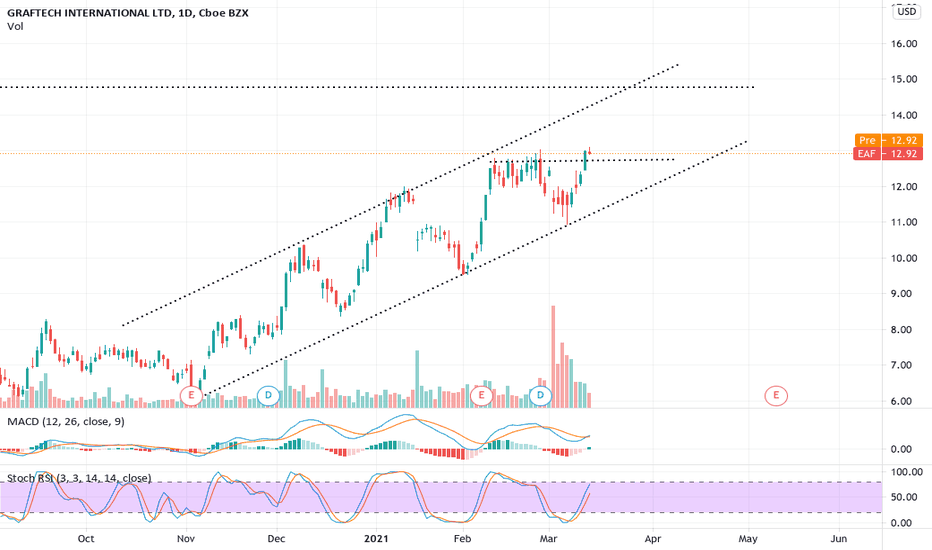
Task: Select the MACD (12, 26, close, 9) label
Action: point(66,422)
